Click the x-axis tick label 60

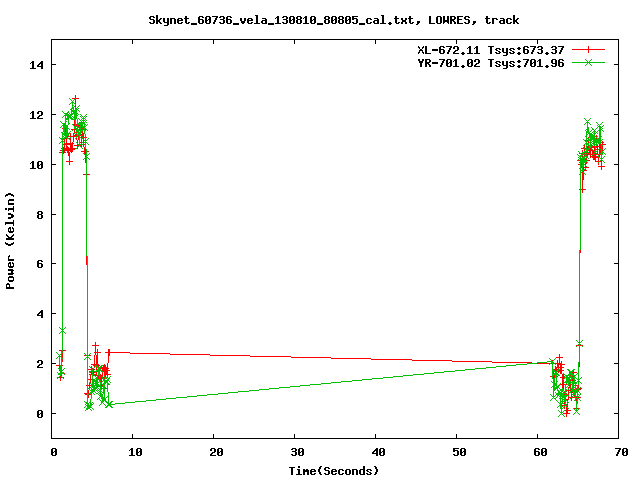[x=540, y=452]
